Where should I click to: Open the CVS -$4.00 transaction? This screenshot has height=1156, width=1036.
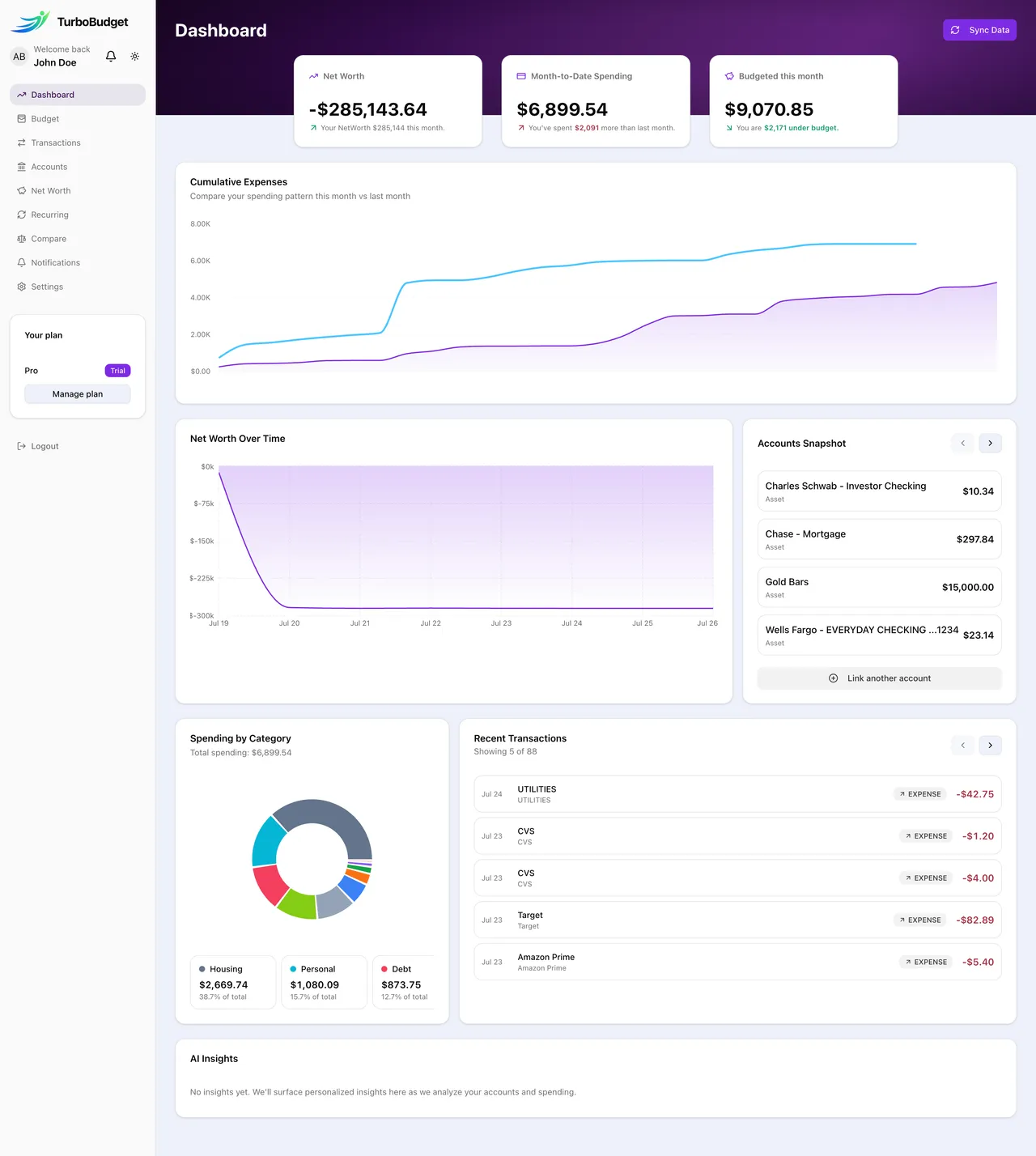[x=737, y=878]
